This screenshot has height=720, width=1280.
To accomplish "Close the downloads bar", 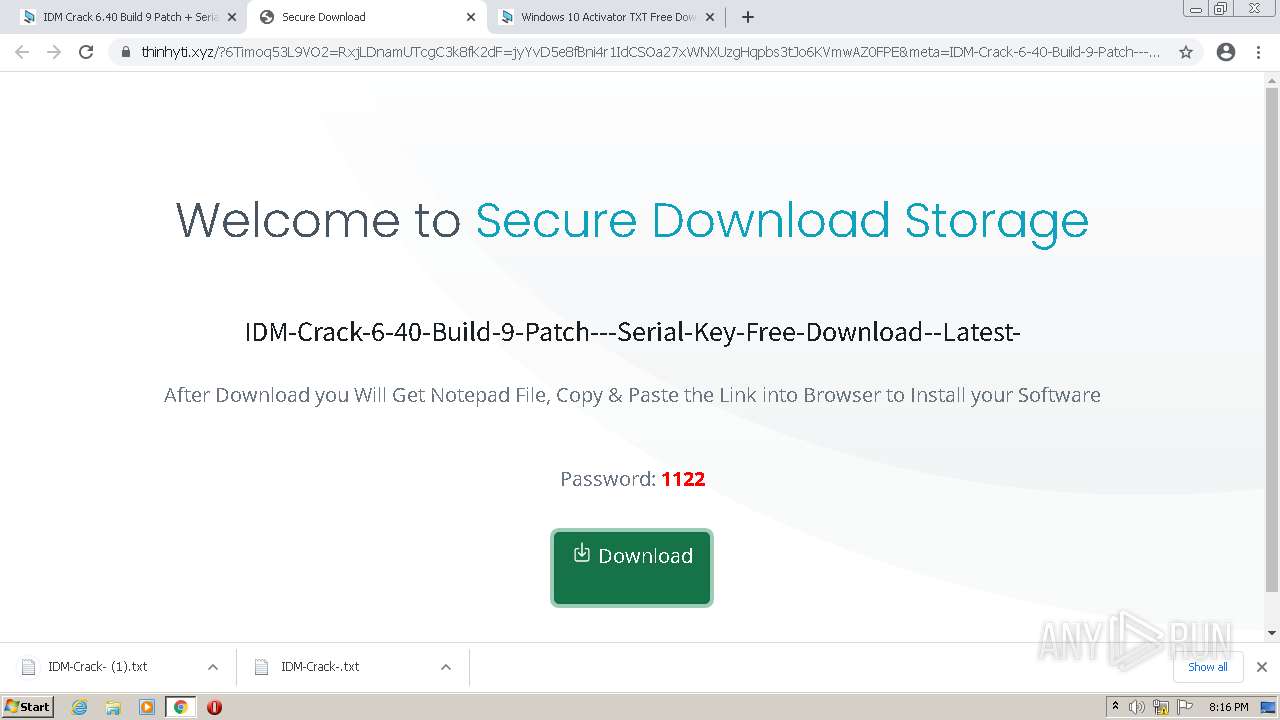I will (x=1262, y=667).
